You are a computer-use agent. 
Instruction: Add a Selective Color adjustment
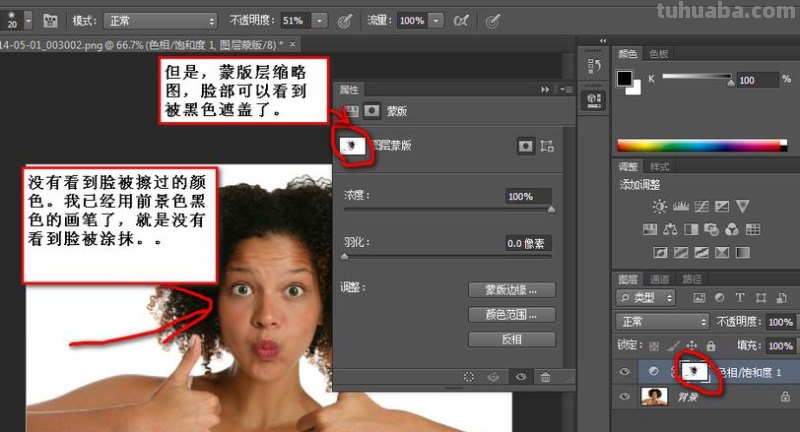tap(721, 252)
